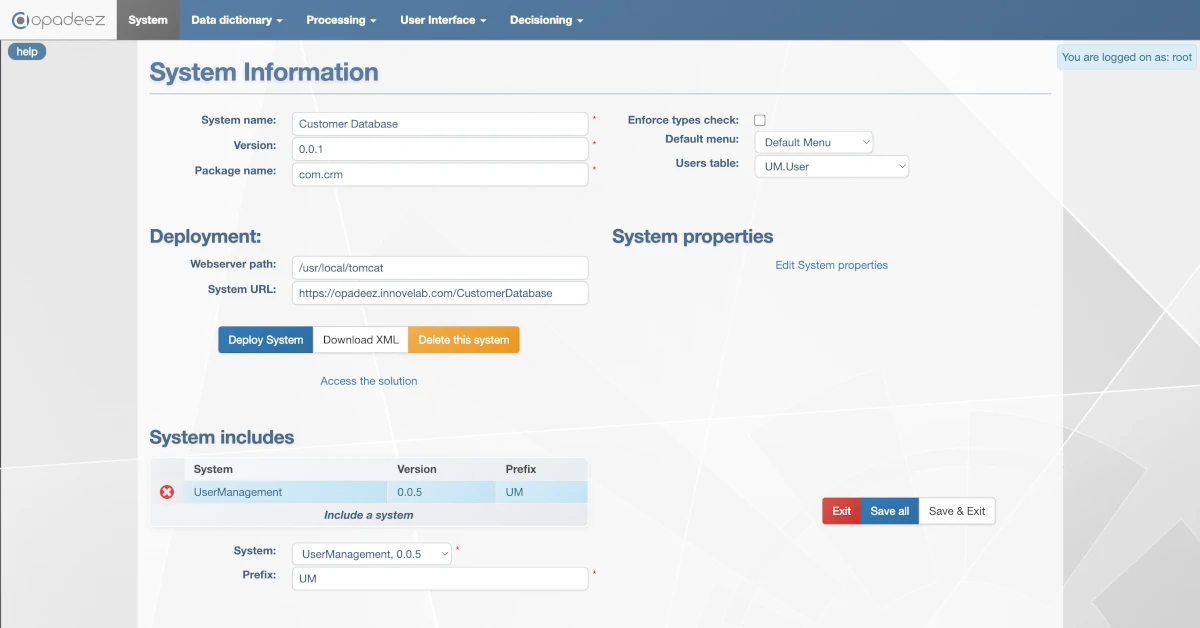Open the Data dictionary menu
The width and height of the screenshot is (1200, 628).
[x=236, y=19]
